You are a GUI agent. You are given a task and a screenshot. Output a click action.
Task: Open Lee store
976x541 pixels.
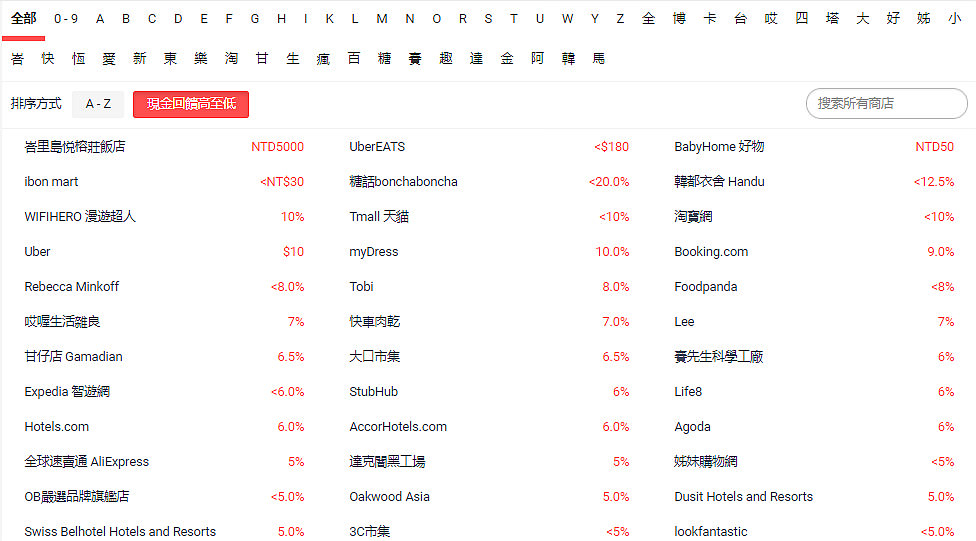pos(684,322)
